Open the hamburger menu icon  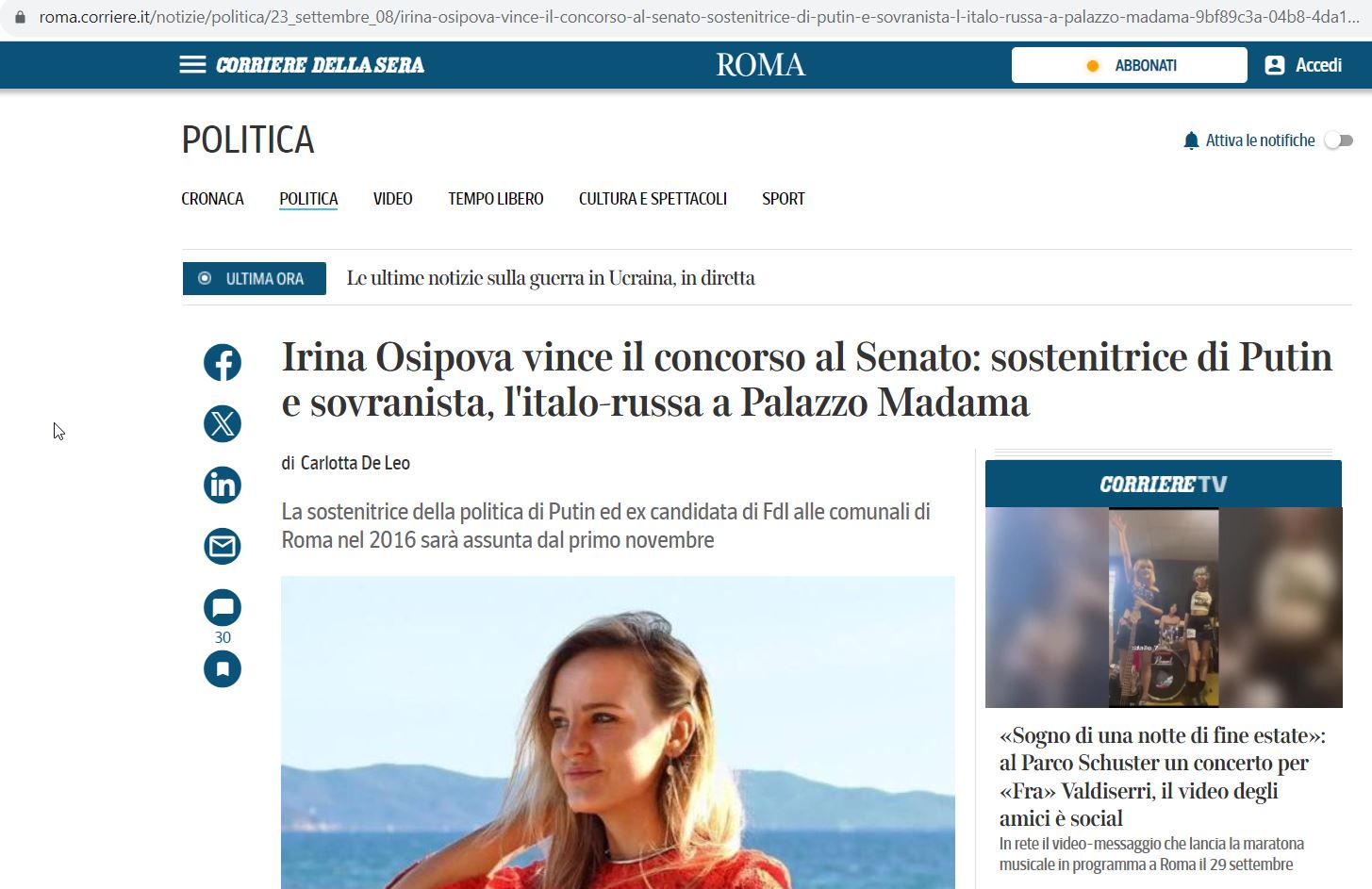pos(192,65)
